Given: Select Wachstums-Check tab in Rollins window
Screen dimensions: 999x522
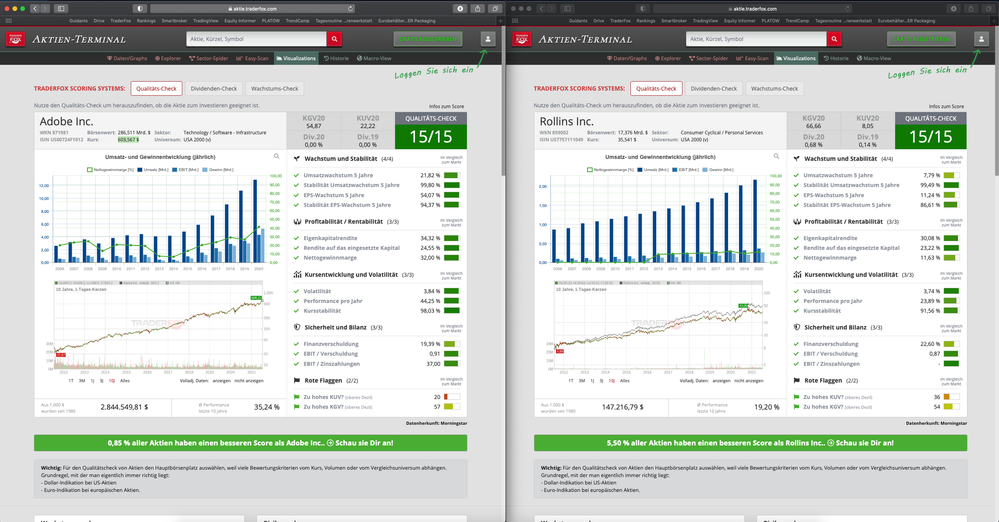Looking at the screenshot, I should pos(774,89).
